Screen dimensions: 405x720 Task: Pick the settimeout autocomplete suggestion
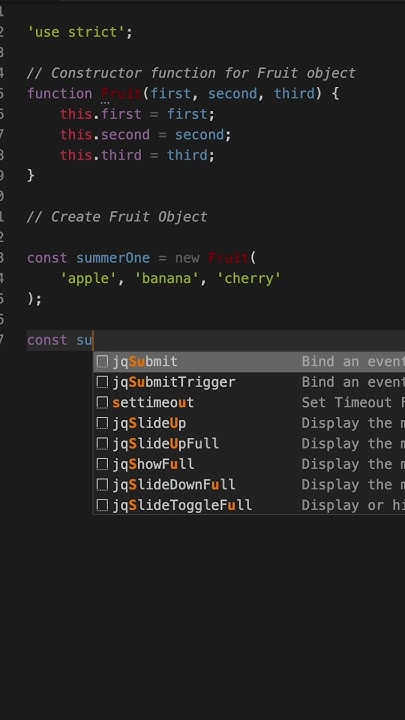249,403
